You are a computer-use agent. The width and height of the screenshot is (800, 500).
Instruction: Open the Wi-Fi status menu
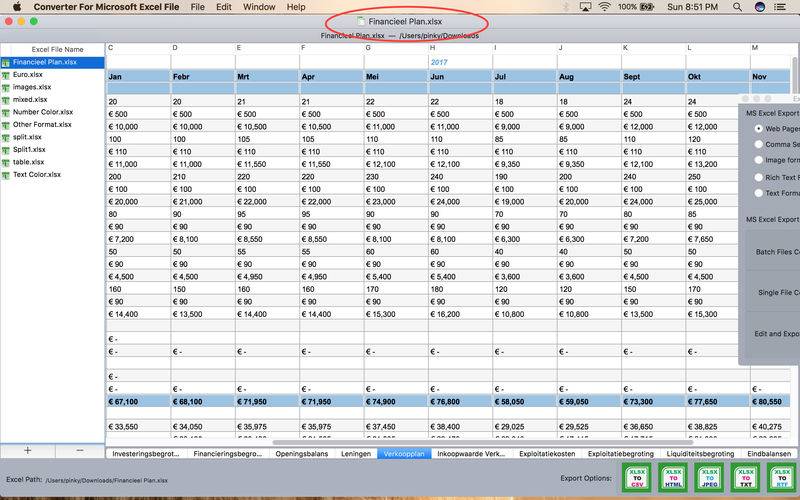605,7
